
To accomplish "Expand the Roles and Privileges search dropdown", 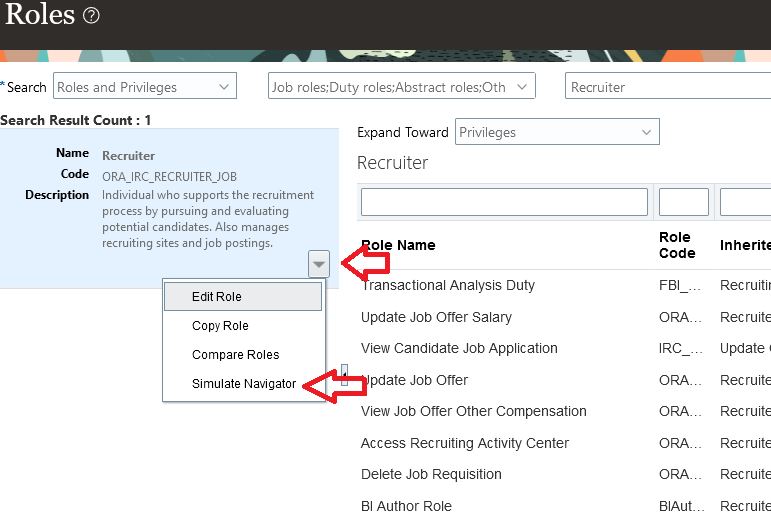I will pos(145,86).
